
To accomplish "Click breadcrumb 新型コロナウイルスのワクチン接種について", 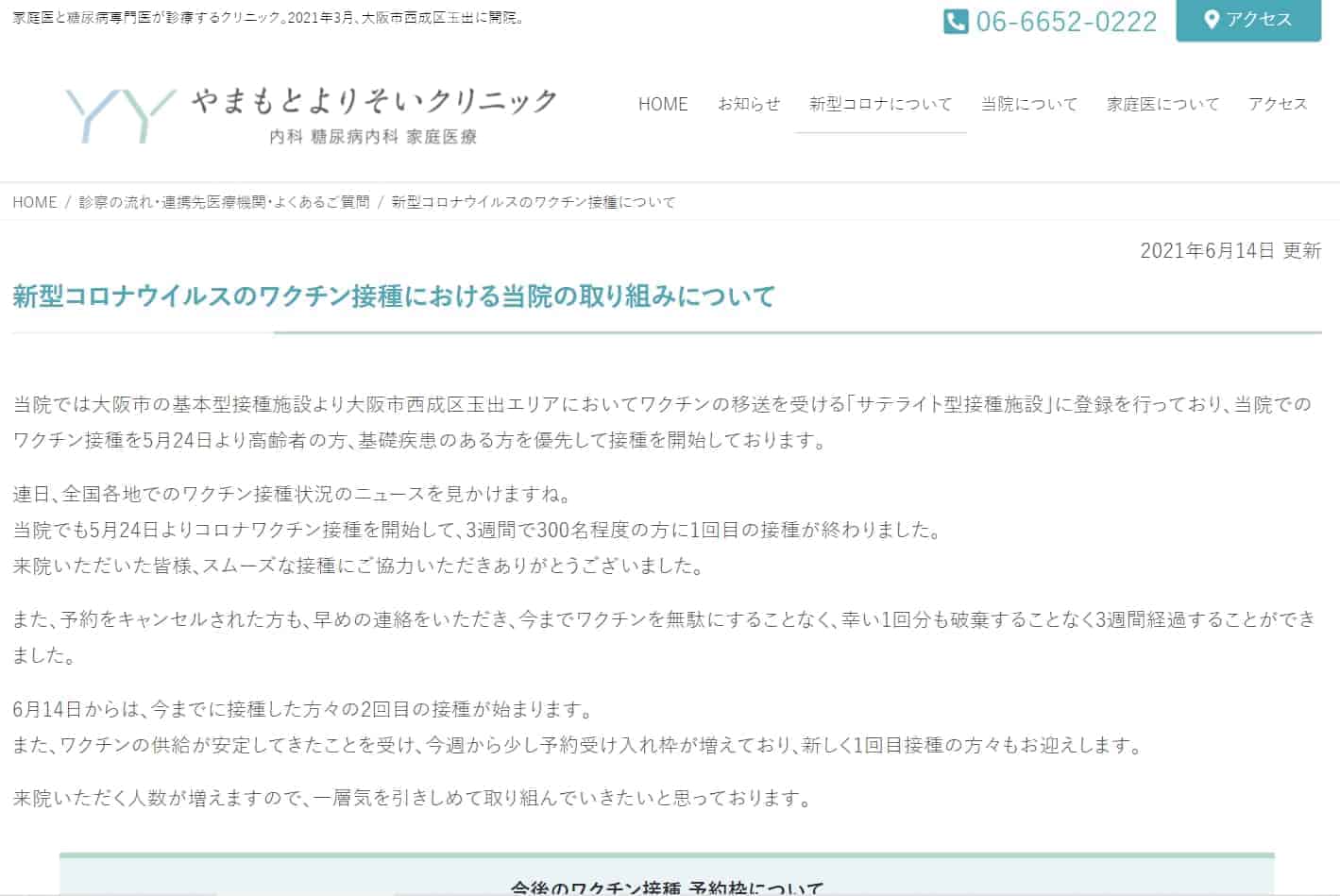I will tap(534, 202).
